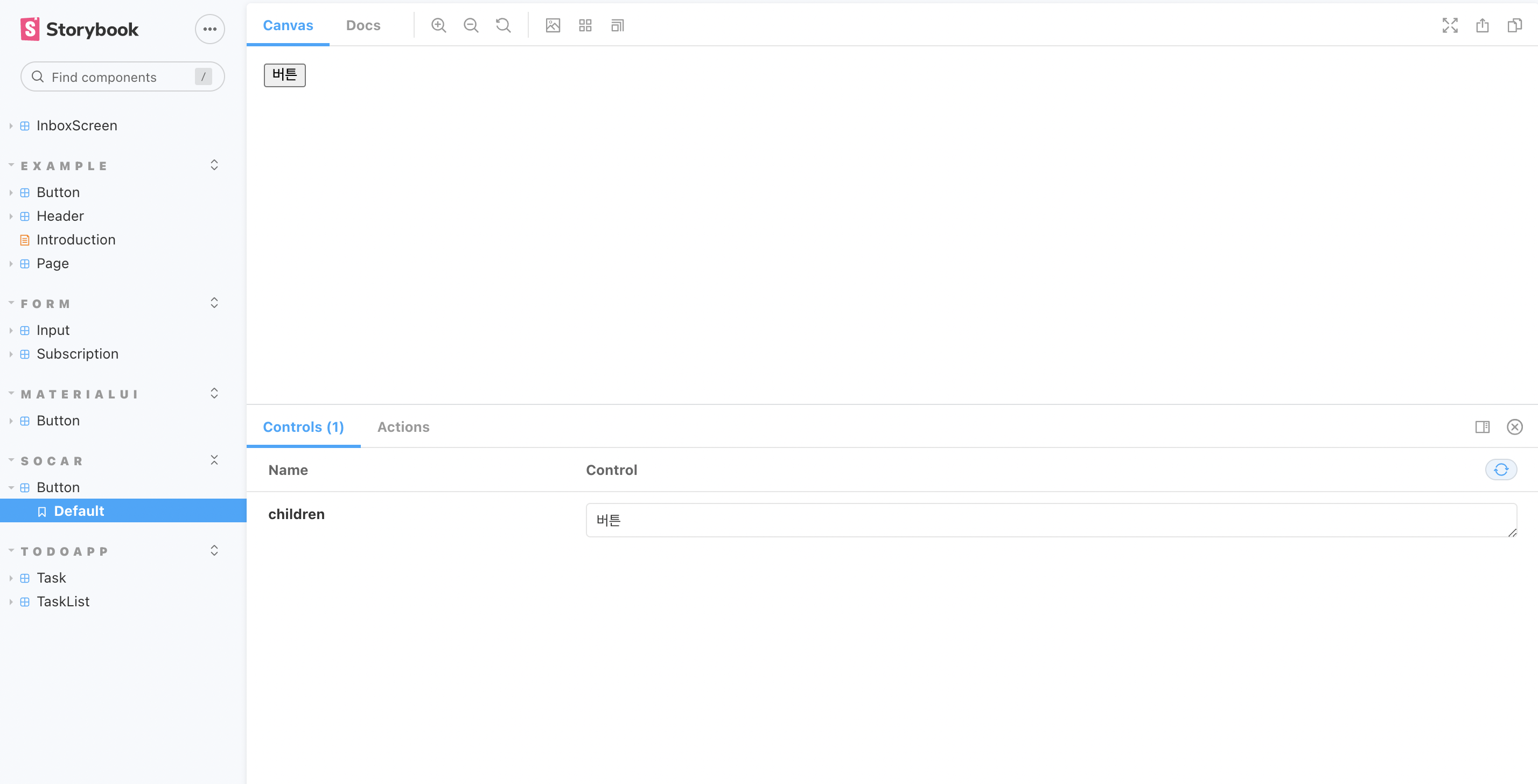Change preview background with the image icon
The width and height of the screenshot is (1538, 784).
click(553, 25)
